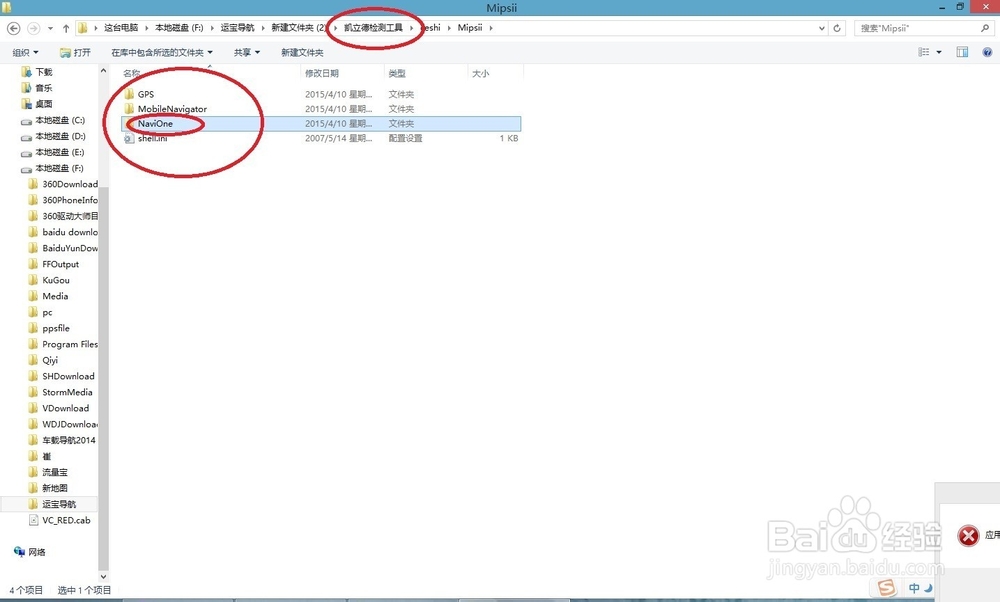Open the 组织 menu
This screenshot has height=602, width=1000.
[26, 52]
